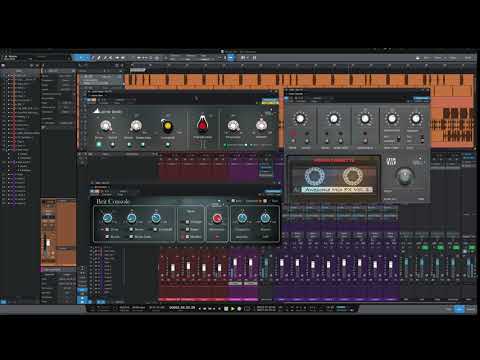Click the red pointer knob in channel strip plugin

pos(202,124)
